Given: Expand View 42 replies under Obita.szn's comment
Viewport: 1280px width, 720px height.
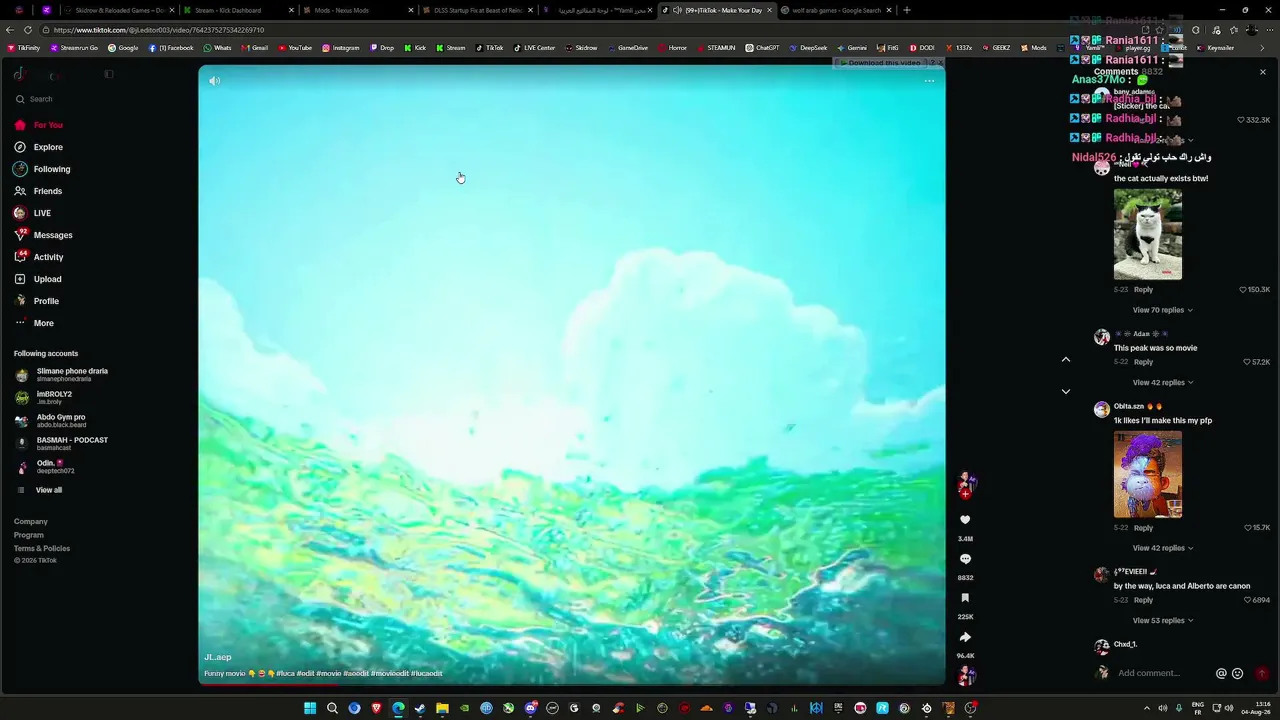Looking at the screenshot, I should [1162, 548].
